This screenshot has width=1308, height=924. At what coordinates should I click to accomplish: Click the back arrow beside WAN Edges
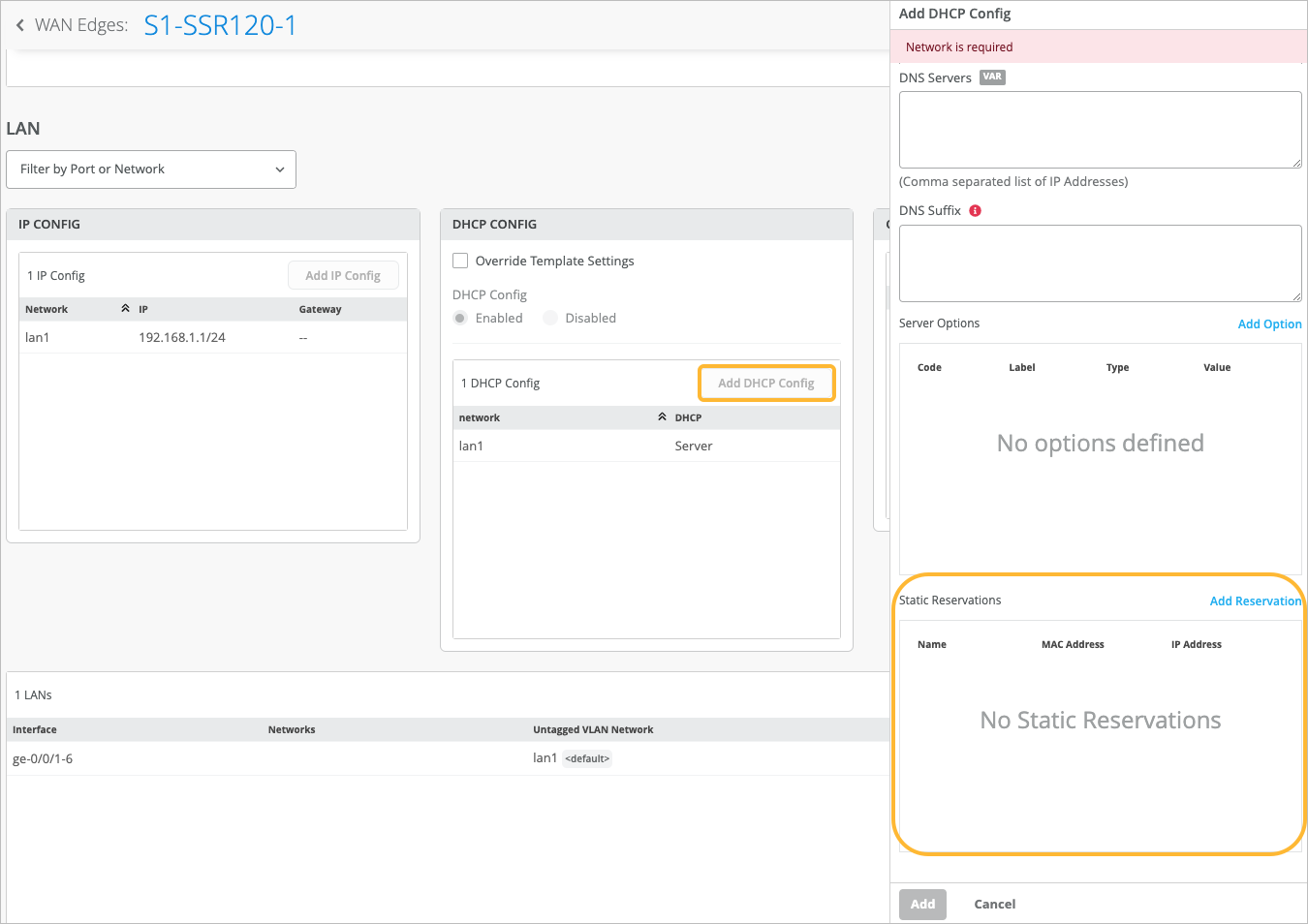click(20, 25)
